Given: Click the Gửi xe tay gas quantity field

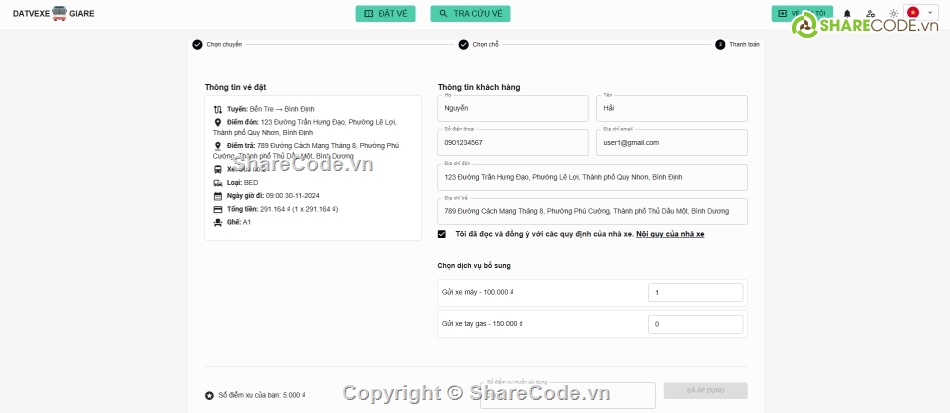Looking at the screenshot, I should [696, 324].
